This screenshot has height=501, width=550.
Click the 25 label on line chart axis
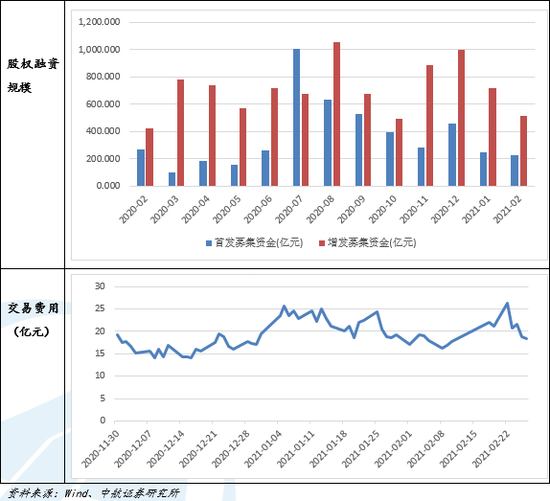100,309
